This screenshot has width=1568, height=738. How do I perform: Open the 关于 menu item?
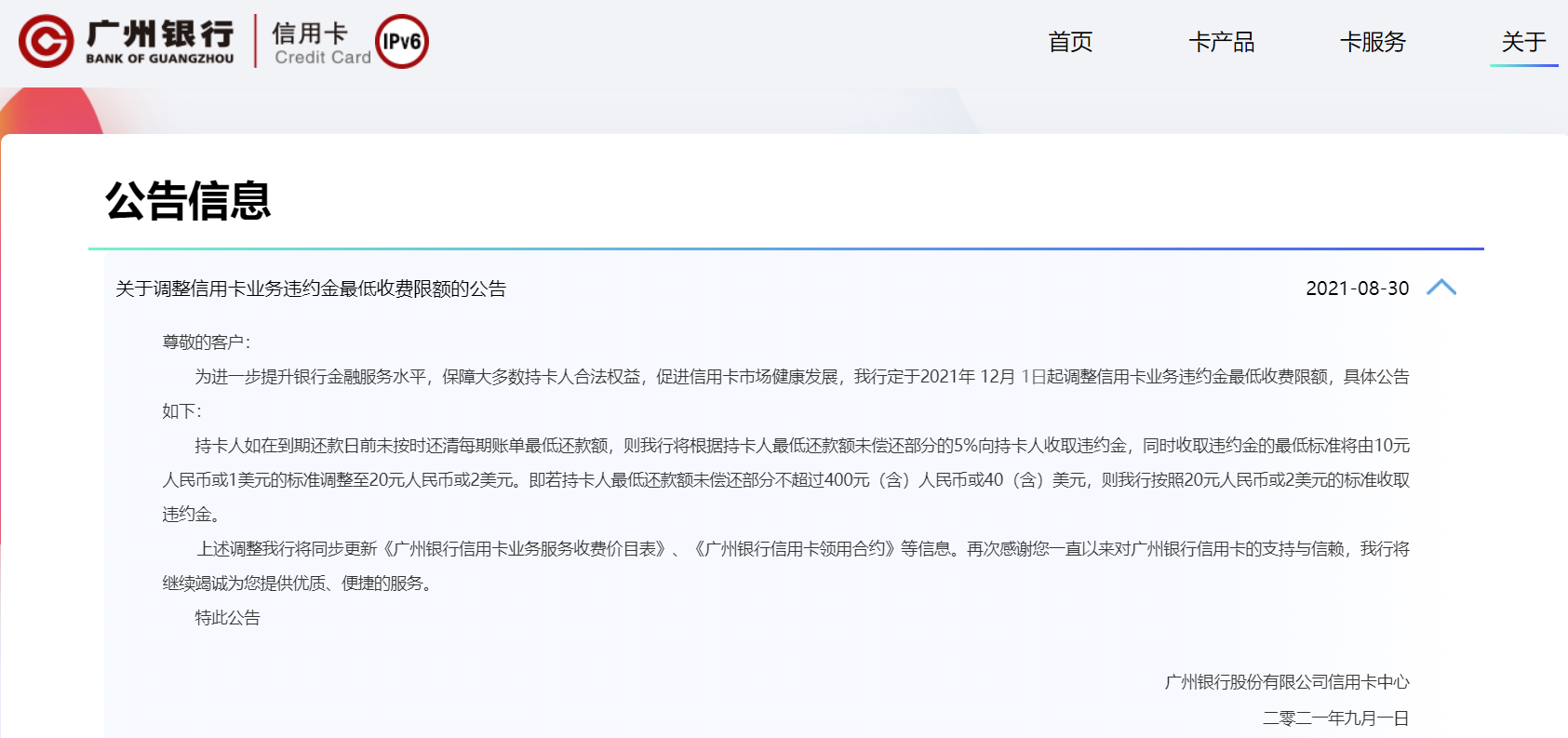(1523, 42)
